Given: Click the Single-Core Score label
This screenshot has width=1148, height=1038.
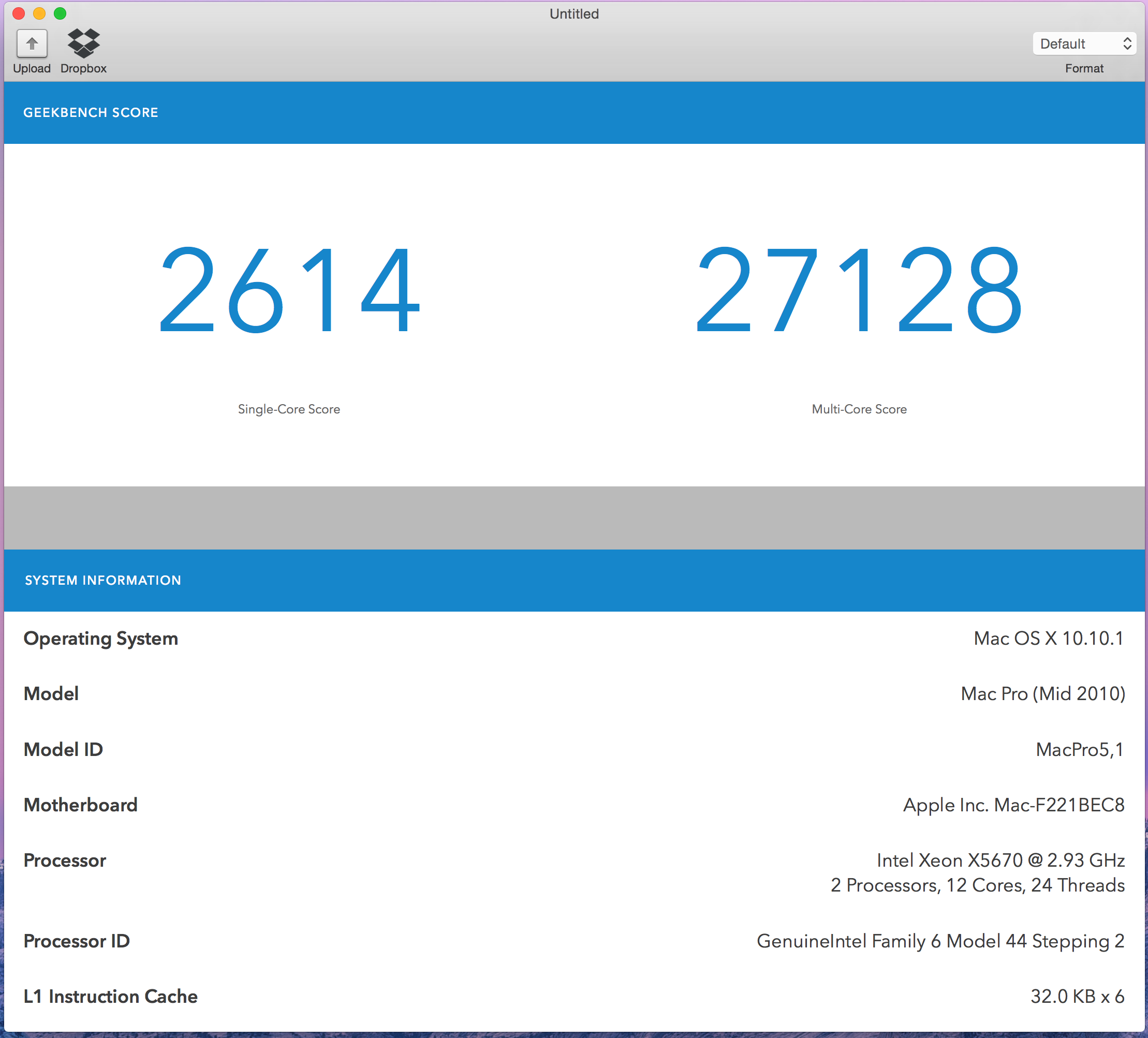Looking at the screenshot, I should (289, 409).
